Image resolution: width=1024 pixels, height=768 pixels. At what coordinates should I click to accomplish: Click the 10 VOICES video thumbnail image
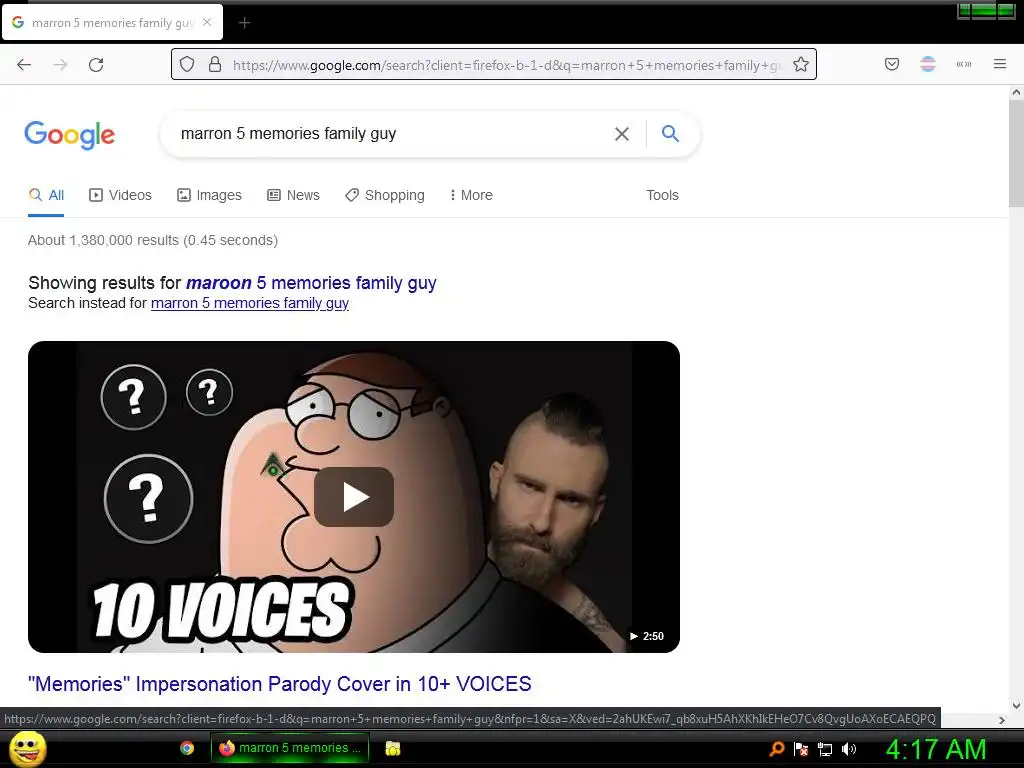354,497
